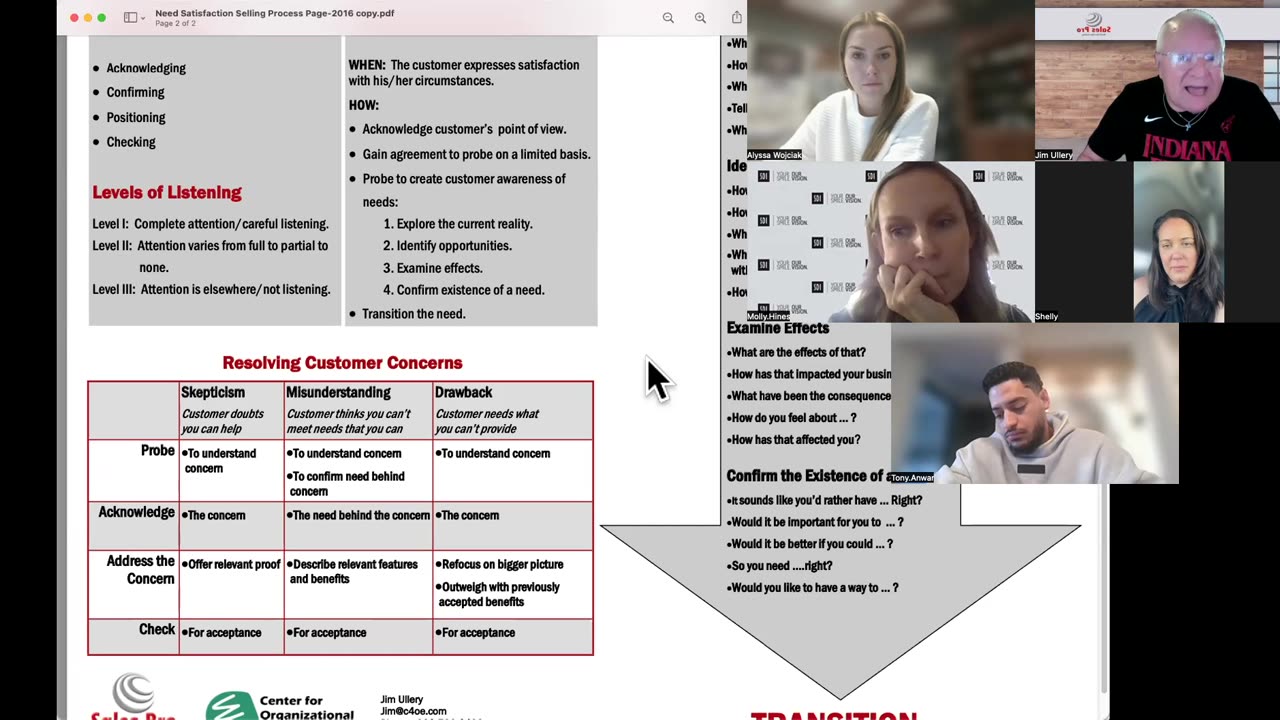
Task: Click the 'Examine Effects' heading
Action: click(x=778, y=328)
